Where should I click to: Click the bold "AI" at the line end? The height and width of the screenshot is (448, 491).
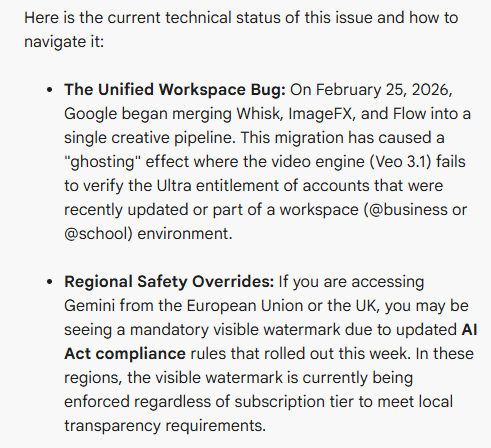(469, 330)
